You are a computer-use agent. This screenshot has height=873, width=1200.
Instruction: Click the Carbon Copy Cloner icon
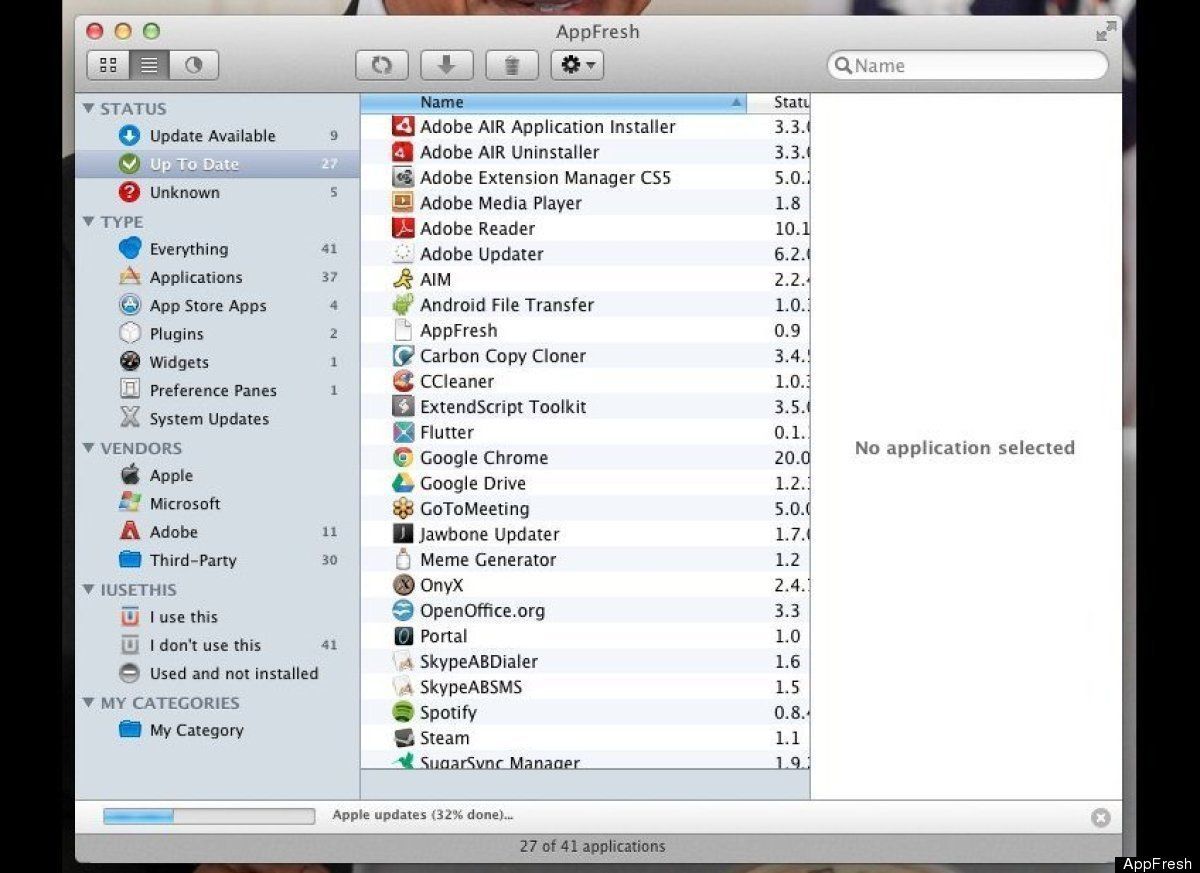coord(403,356)
